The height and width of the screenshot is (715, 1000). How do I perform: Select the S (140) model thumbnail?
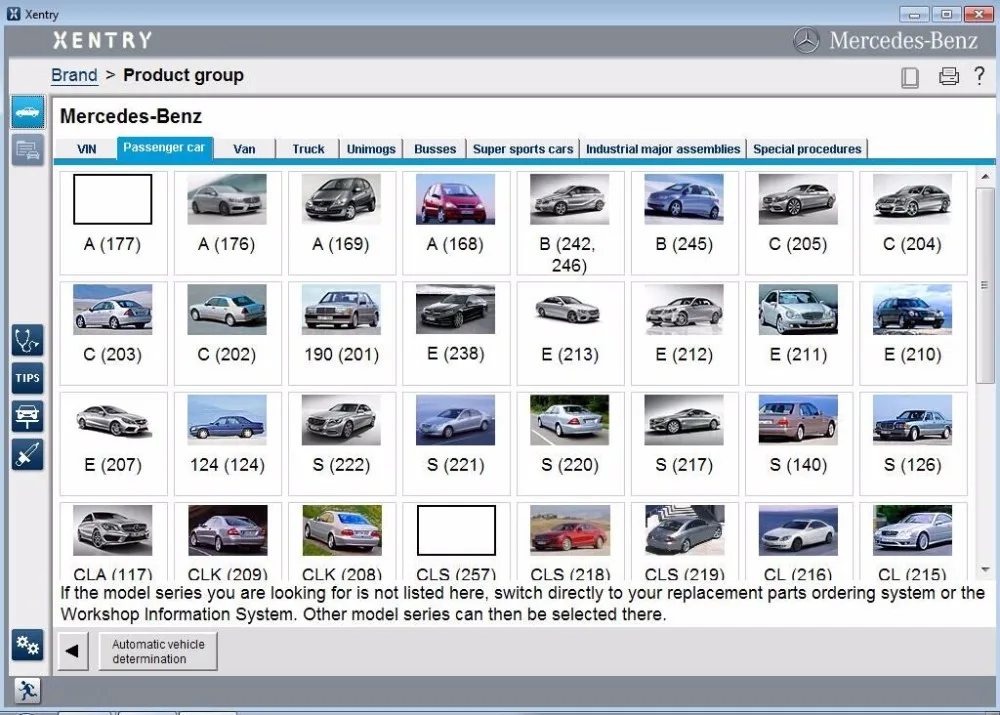point(798,420)
